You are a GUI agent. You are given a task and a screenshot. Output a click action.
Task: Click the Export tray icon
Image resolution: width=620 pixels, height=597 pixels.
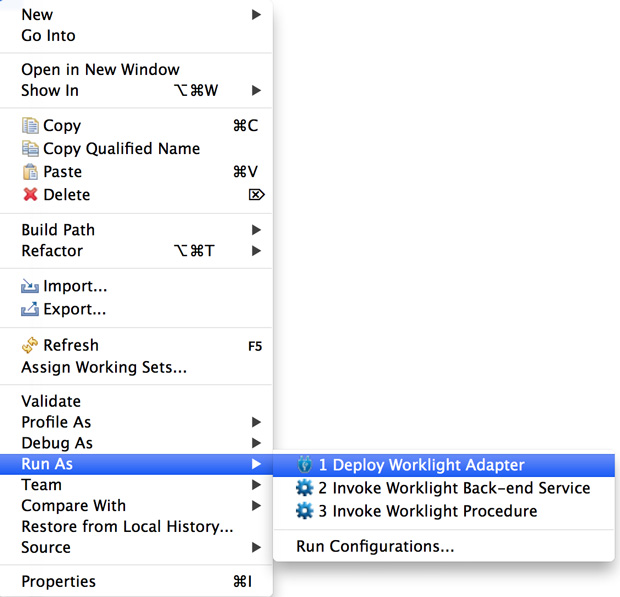point(30,309)
